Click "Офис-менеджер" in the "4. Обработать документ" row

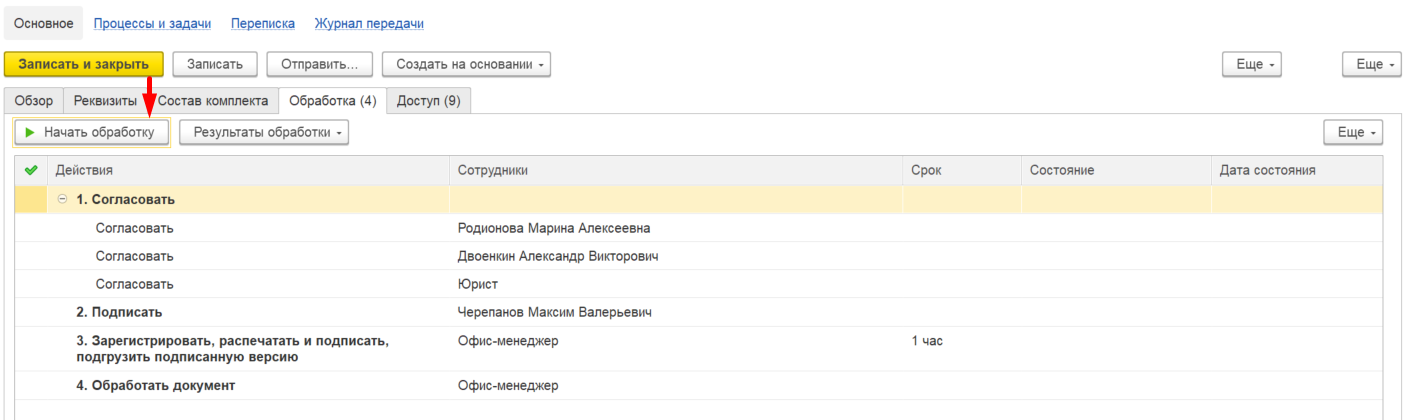pos(508,385)
